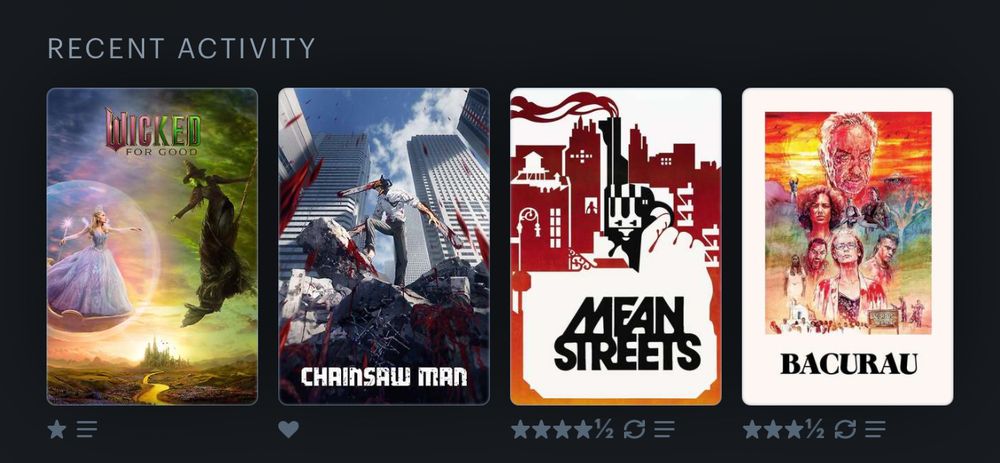1000x463 pixels.
Task: Click the rewatch arrows icon under Bacurau
Action: pyautogui.click(x=845, y=429)
